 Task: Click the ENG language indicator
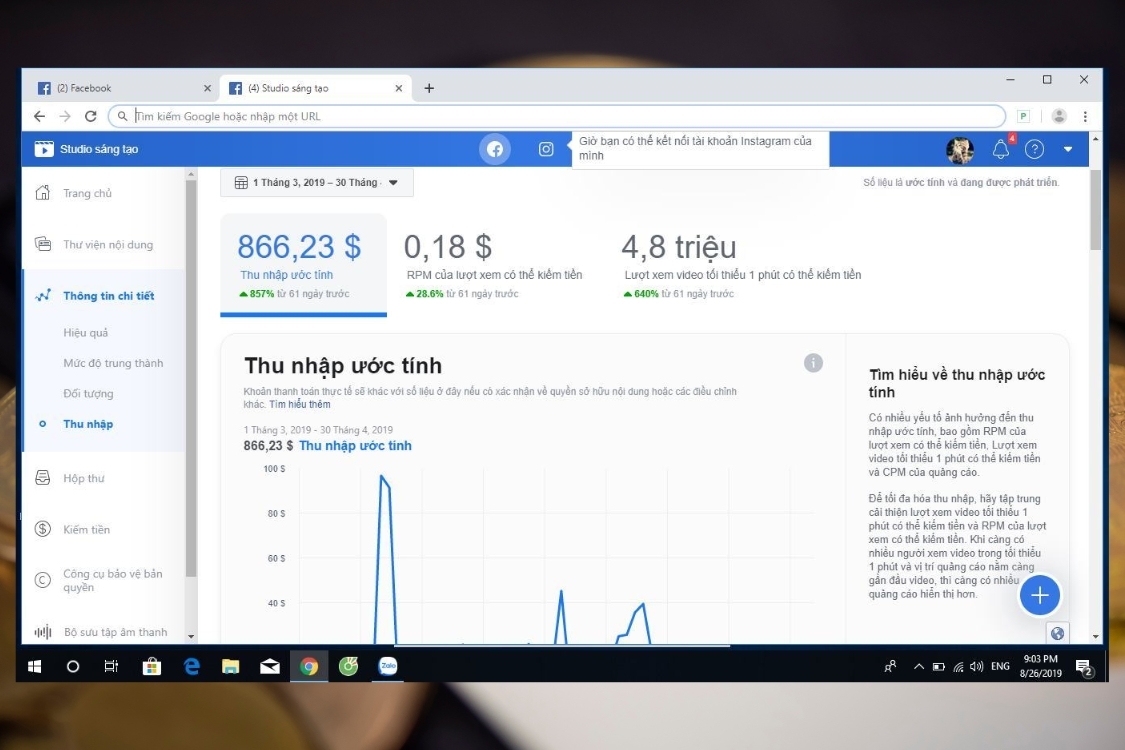pyautogui.click(x=1000, y=667)
